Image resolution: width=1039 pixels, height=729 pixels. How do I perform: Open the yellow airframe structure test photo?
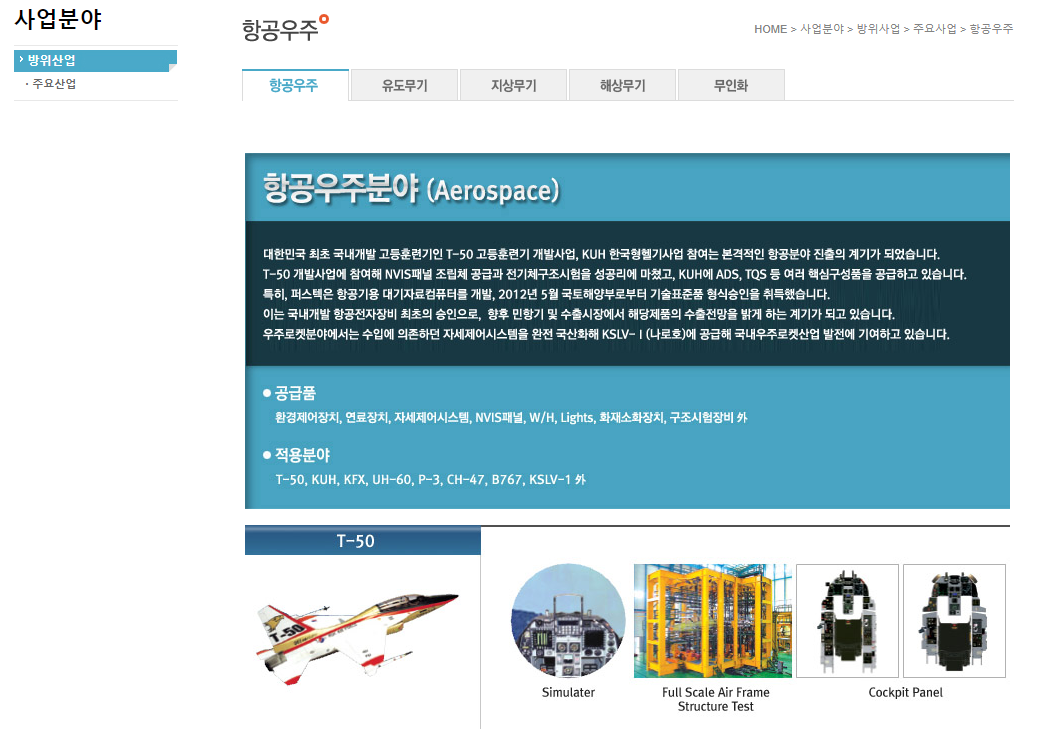point(712,621)
